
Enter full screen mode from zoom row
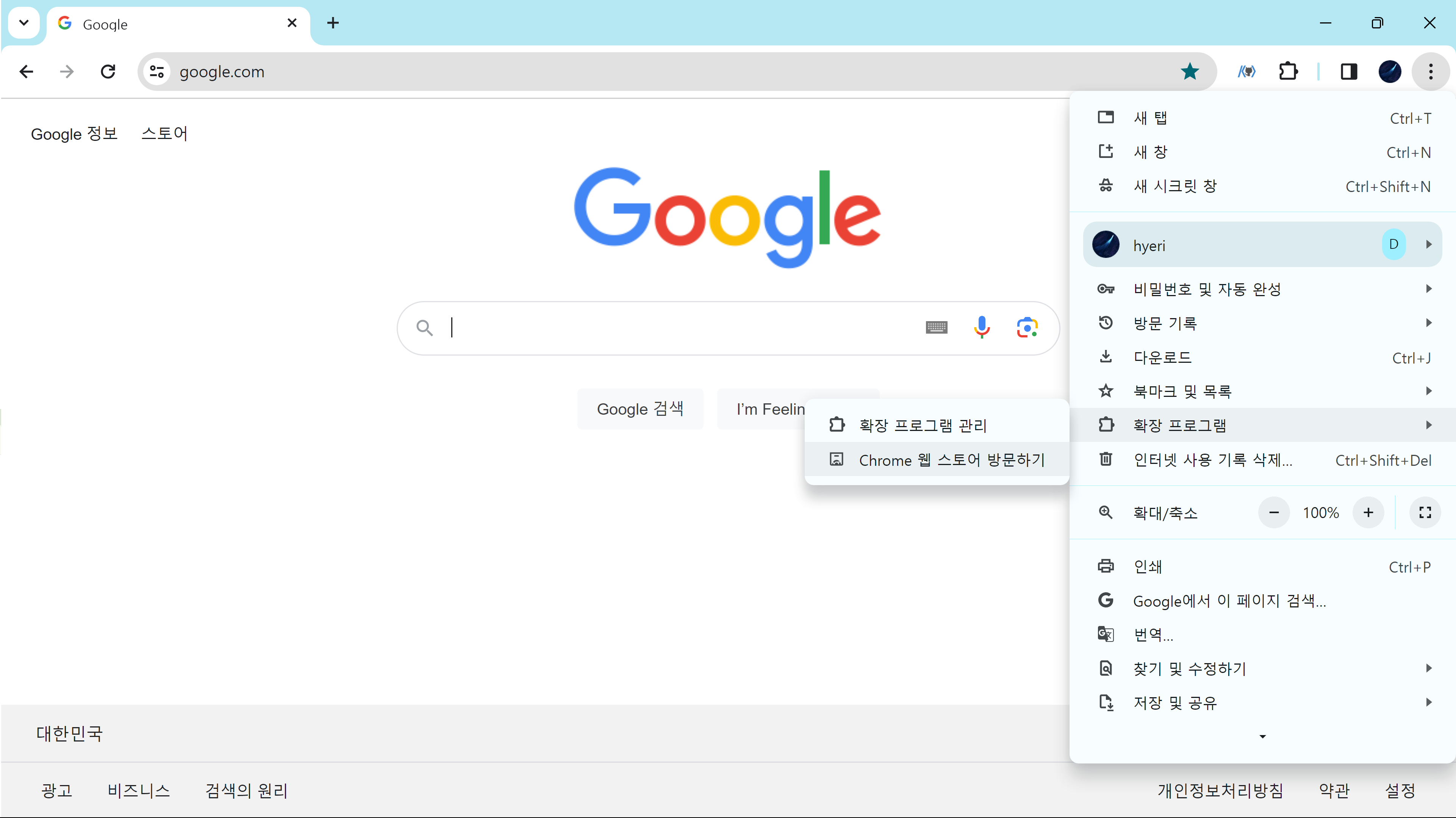(1425, 512)
